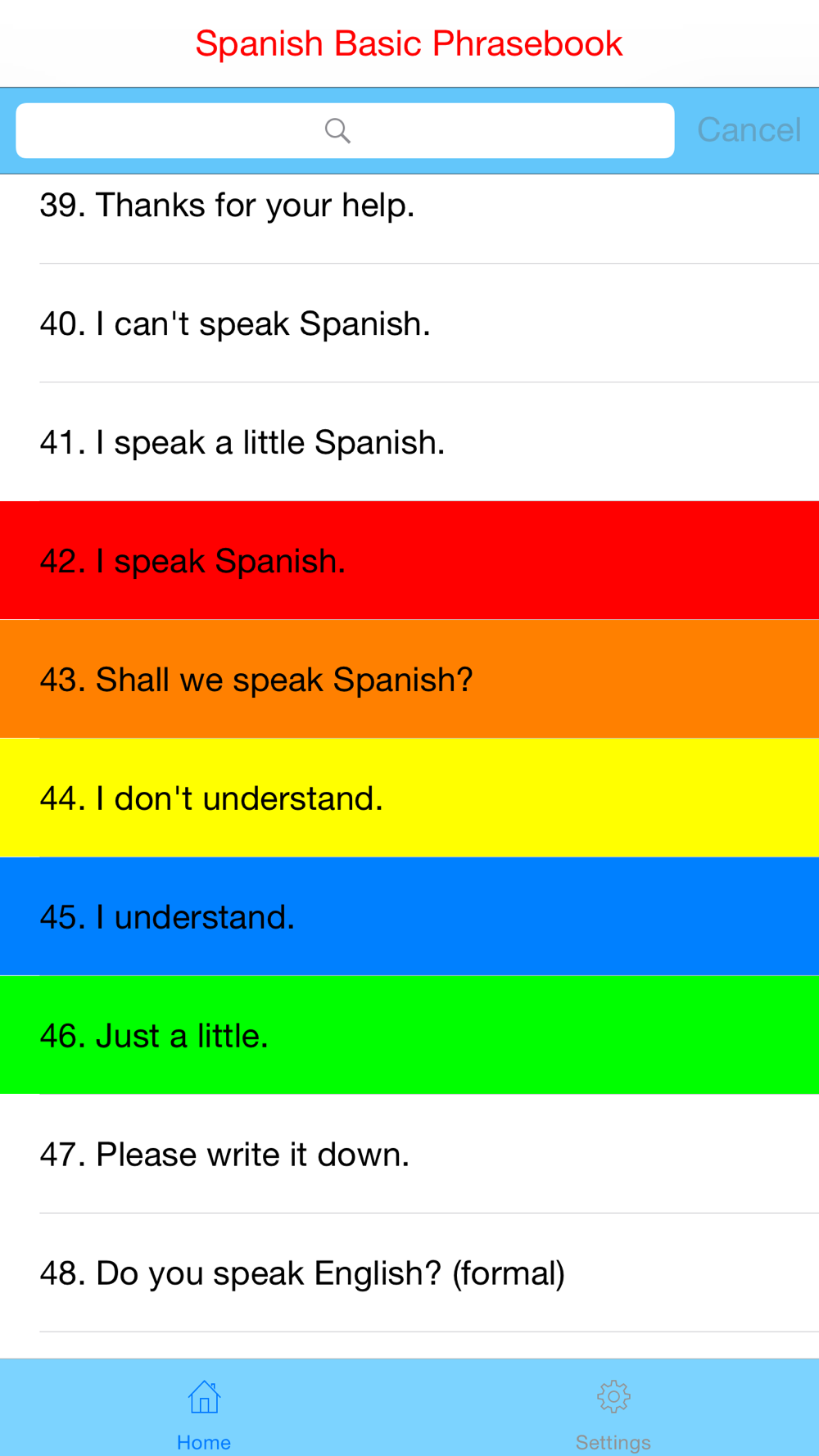819x1456 pixels.
Task: Tap the number 42 in red row
Action: pyautogui.click(x=58, y=561)
